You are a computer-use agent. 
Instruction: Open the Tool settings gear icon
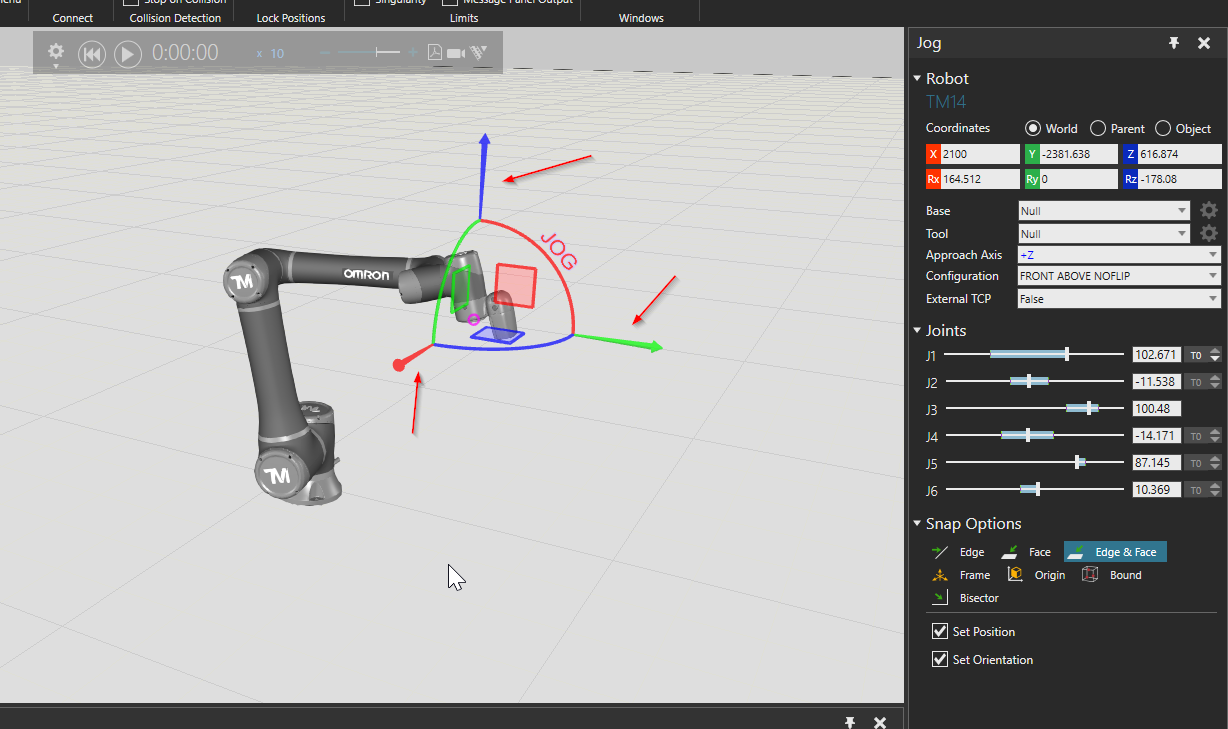[x=1209, y=233]
